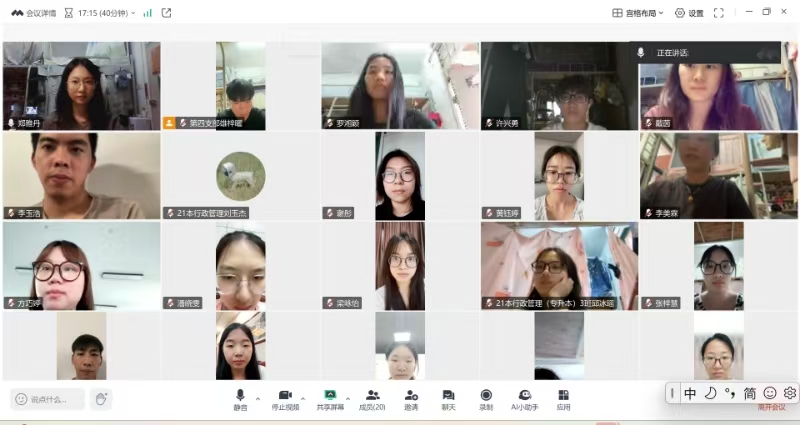Expand the video options arrow
This screenshot has width=800, height=425.
click(x=303, y=397)
